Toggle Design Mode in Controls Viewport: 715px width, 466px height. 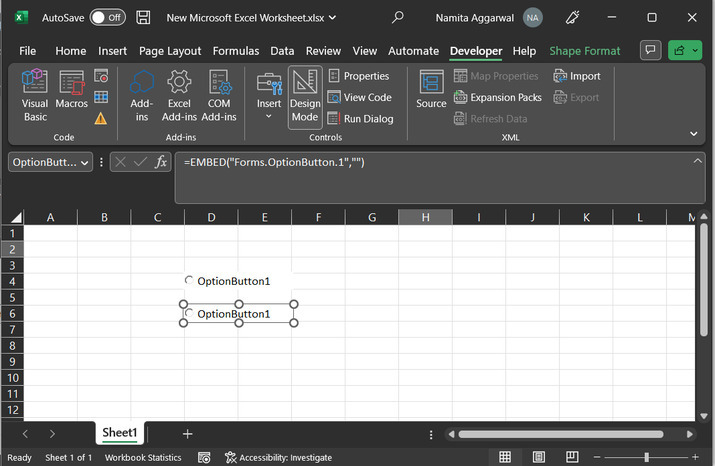point(305,96)
